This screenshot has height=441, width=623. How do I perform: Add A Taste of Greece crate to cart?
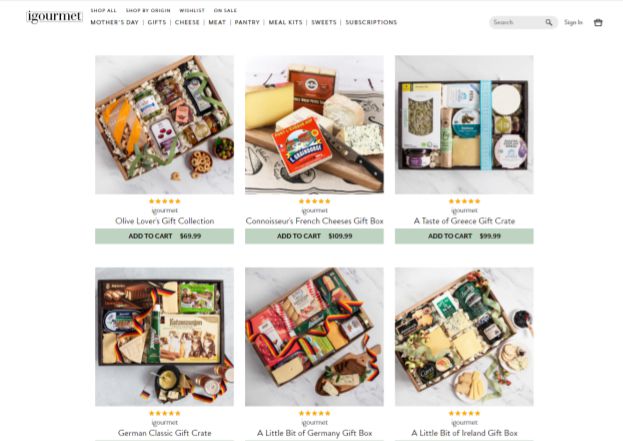pos(464,236)
